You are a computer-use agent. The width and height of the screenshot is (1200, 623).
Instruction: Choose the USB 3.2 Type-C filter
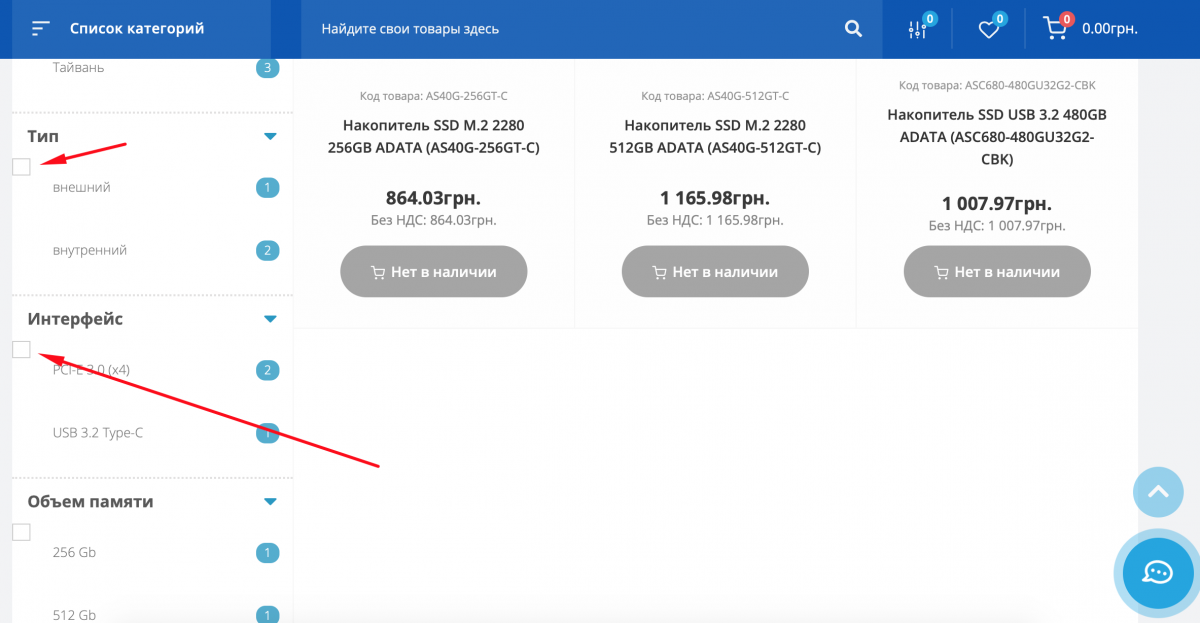pyautogui.click(x=98, y=433)
